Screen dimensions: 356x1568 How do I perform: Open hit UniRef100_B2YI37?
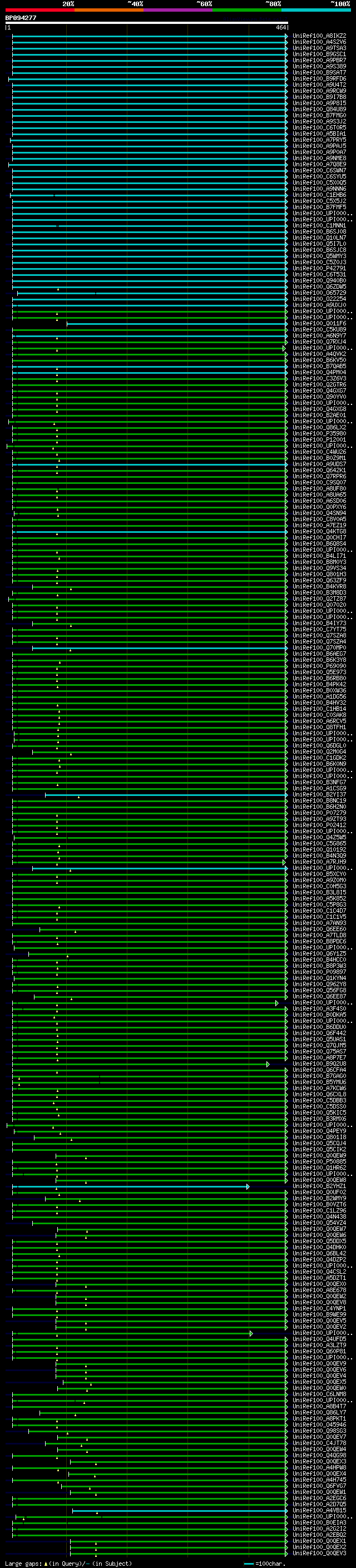click(x=319, y=794)
